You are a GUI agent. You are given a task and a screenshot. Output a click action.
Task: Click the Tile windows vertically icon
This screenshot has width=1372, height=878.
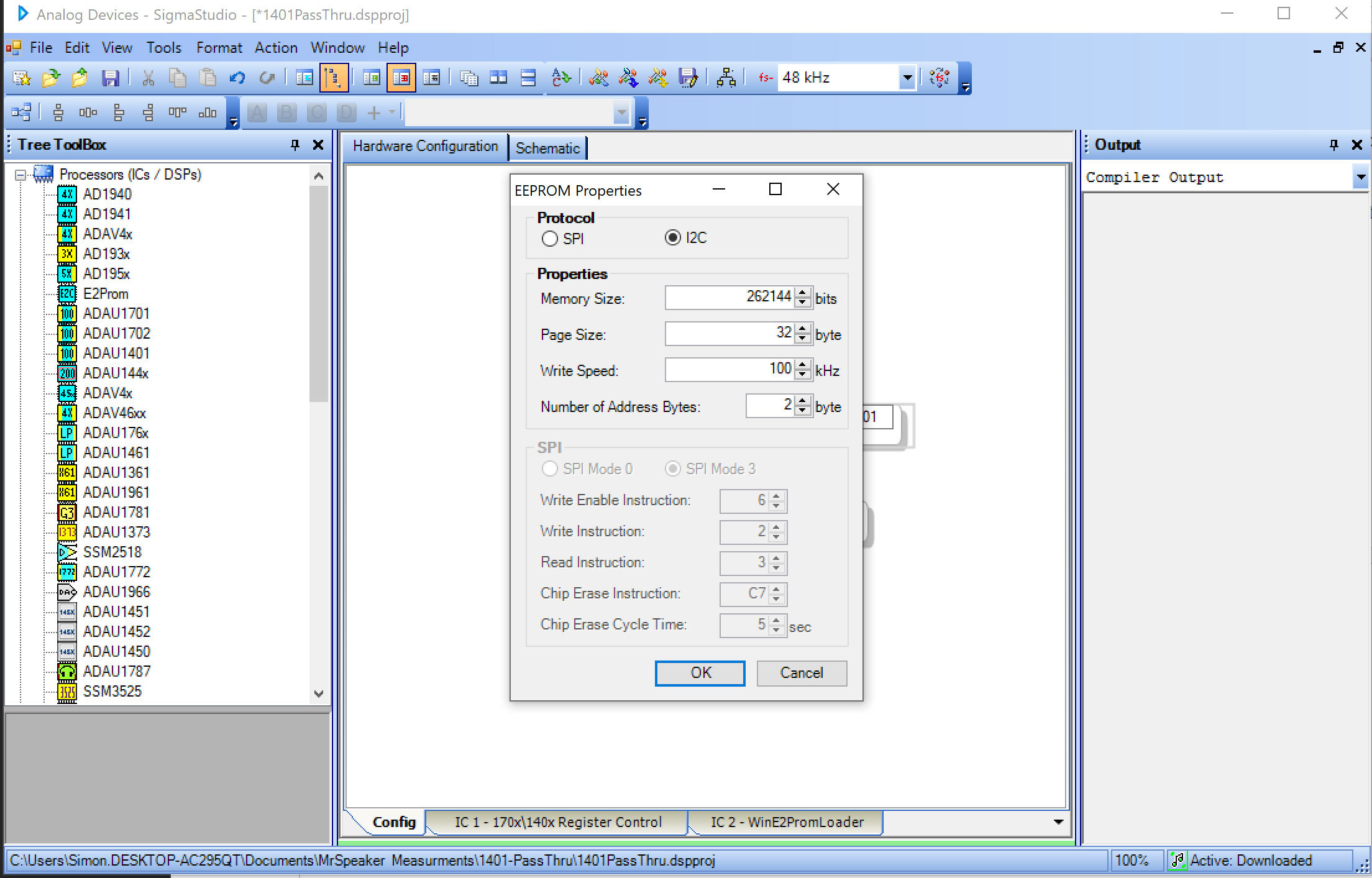[498, 78]
